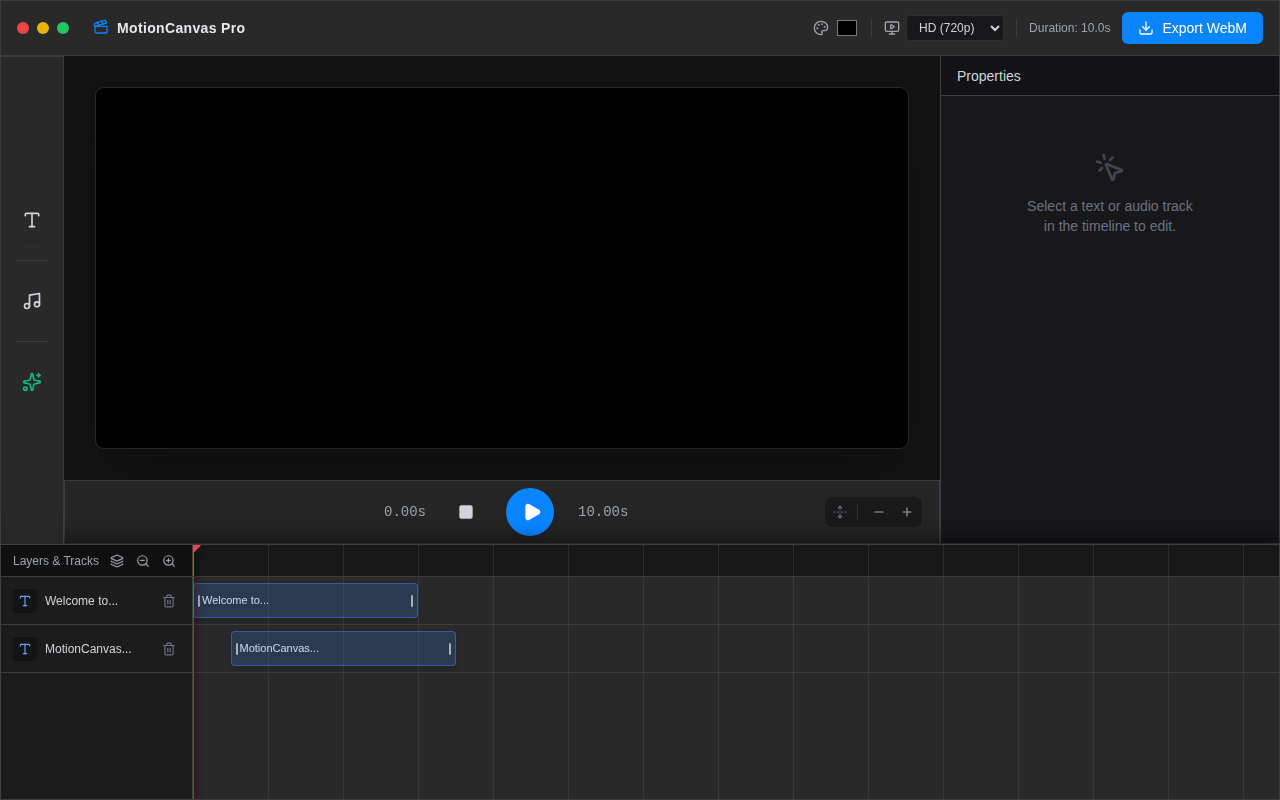Select the Text tool in sidebar
1280x800 pixels.
[32, 220]
